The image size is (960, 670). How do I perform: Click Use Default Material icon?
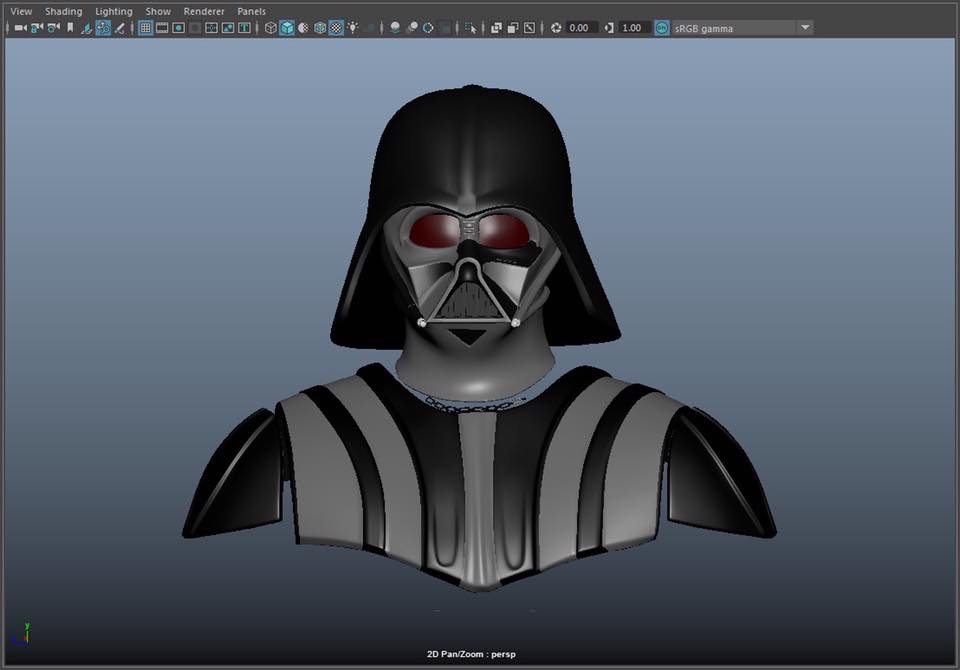tap(304, 28)
